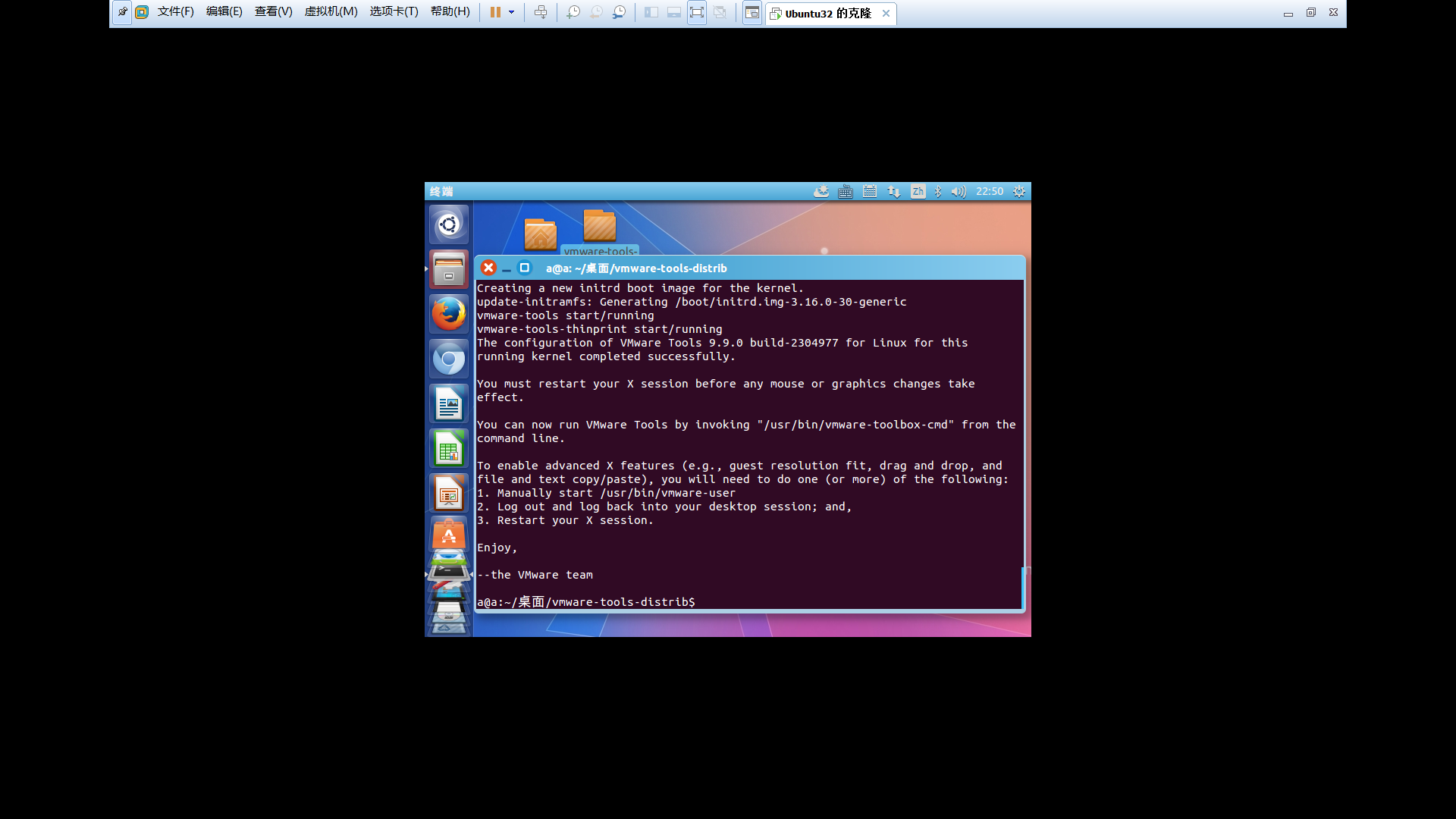Click "--the VMware team" line
This screenshot has height=819, width=1456.
coord(535,575)
